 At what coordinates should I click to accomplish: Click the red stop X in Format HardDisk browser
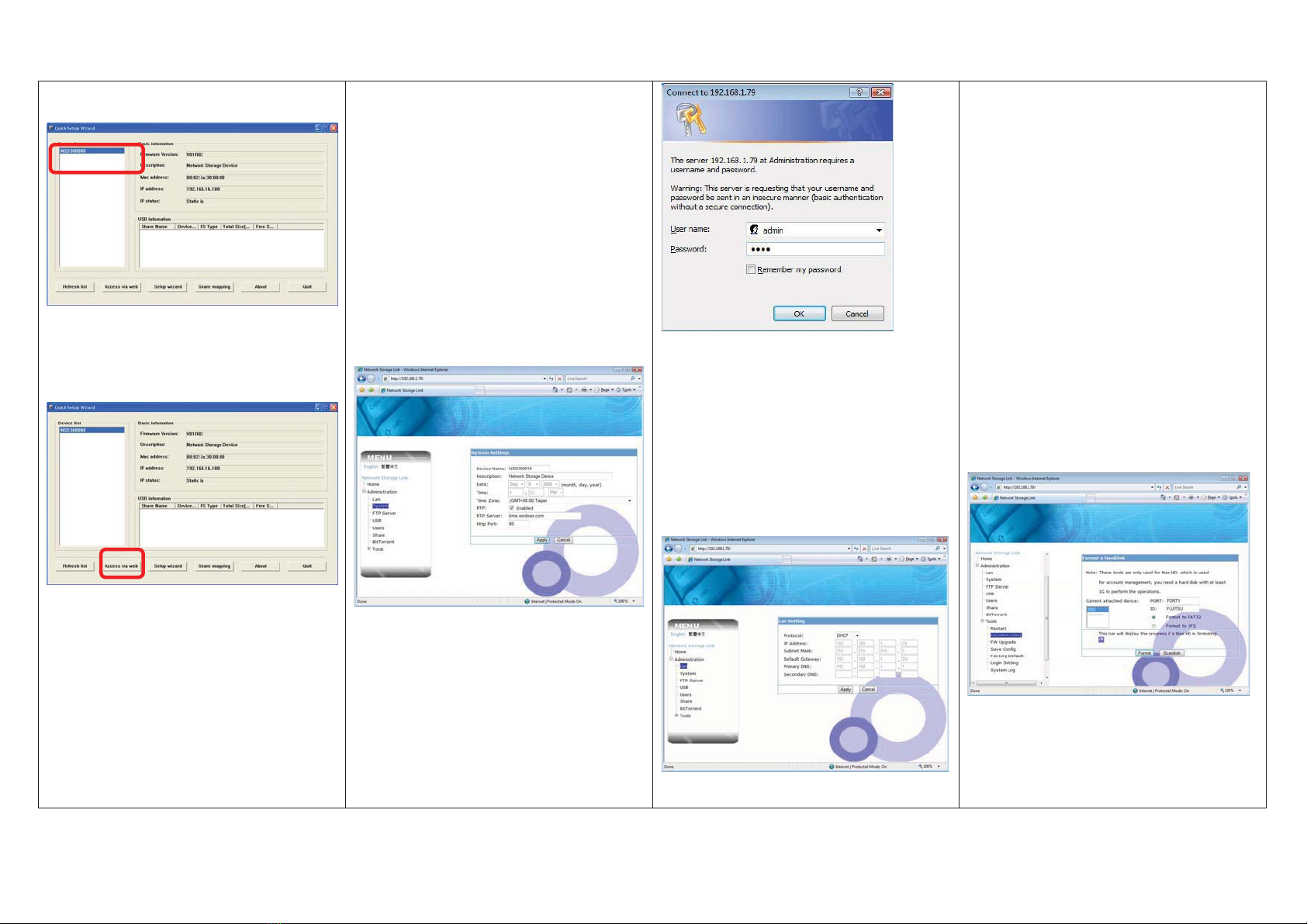coord(1167,487)
